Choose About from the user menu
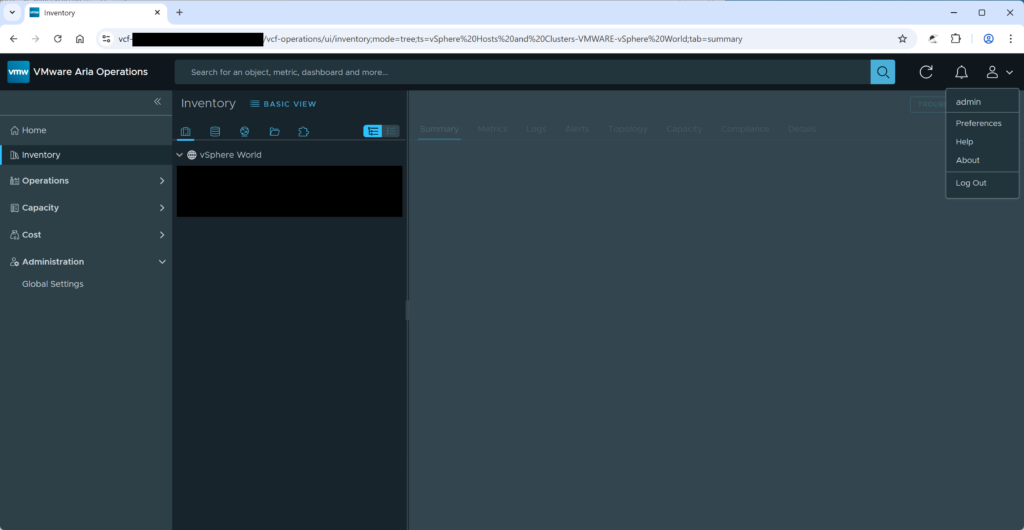Viewport: 1024px width, 530px height. (967, 160)
